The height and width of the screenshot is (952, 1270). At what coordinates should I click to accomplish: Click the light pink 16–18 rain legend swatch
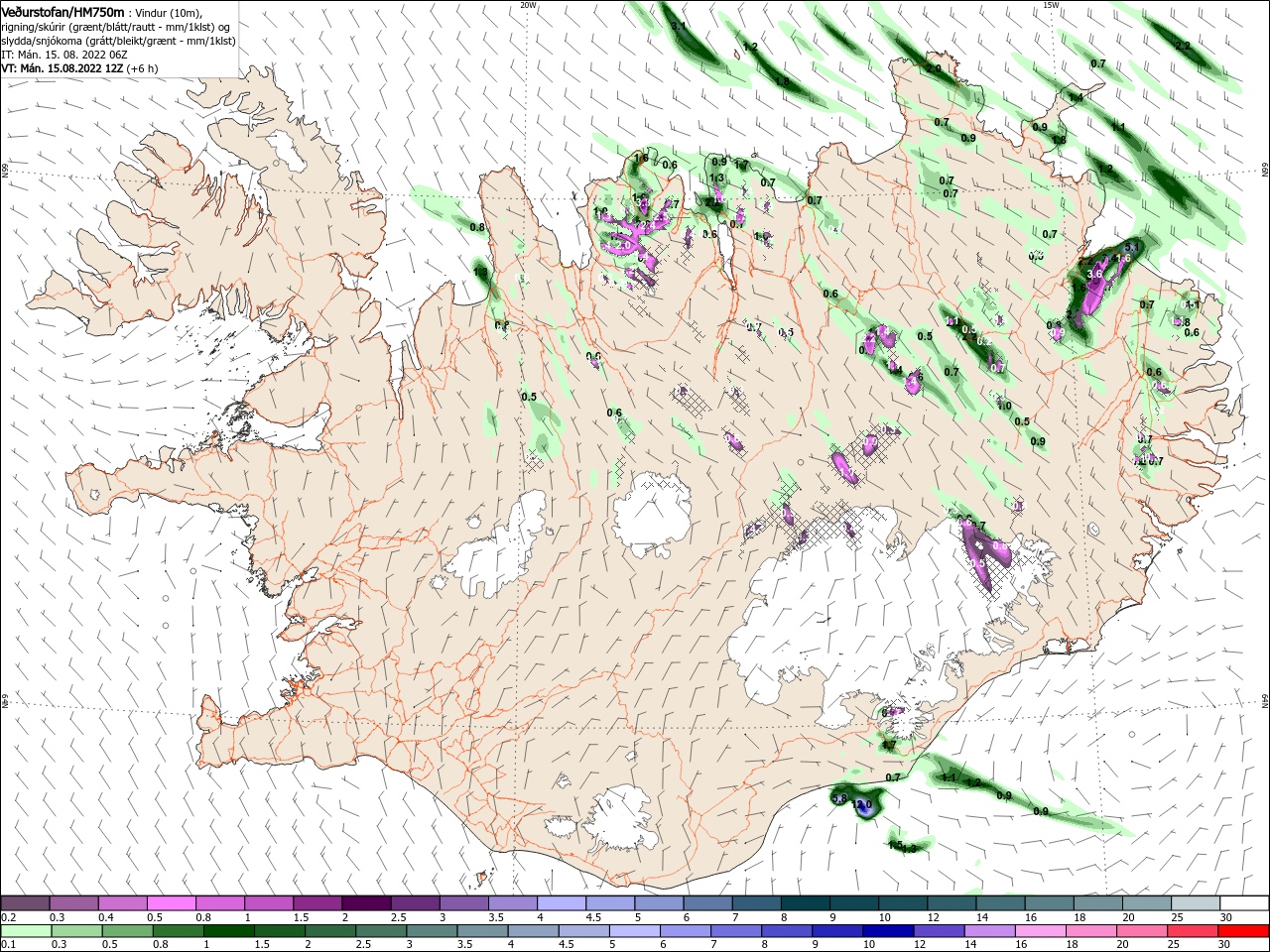click(1039, 931)
